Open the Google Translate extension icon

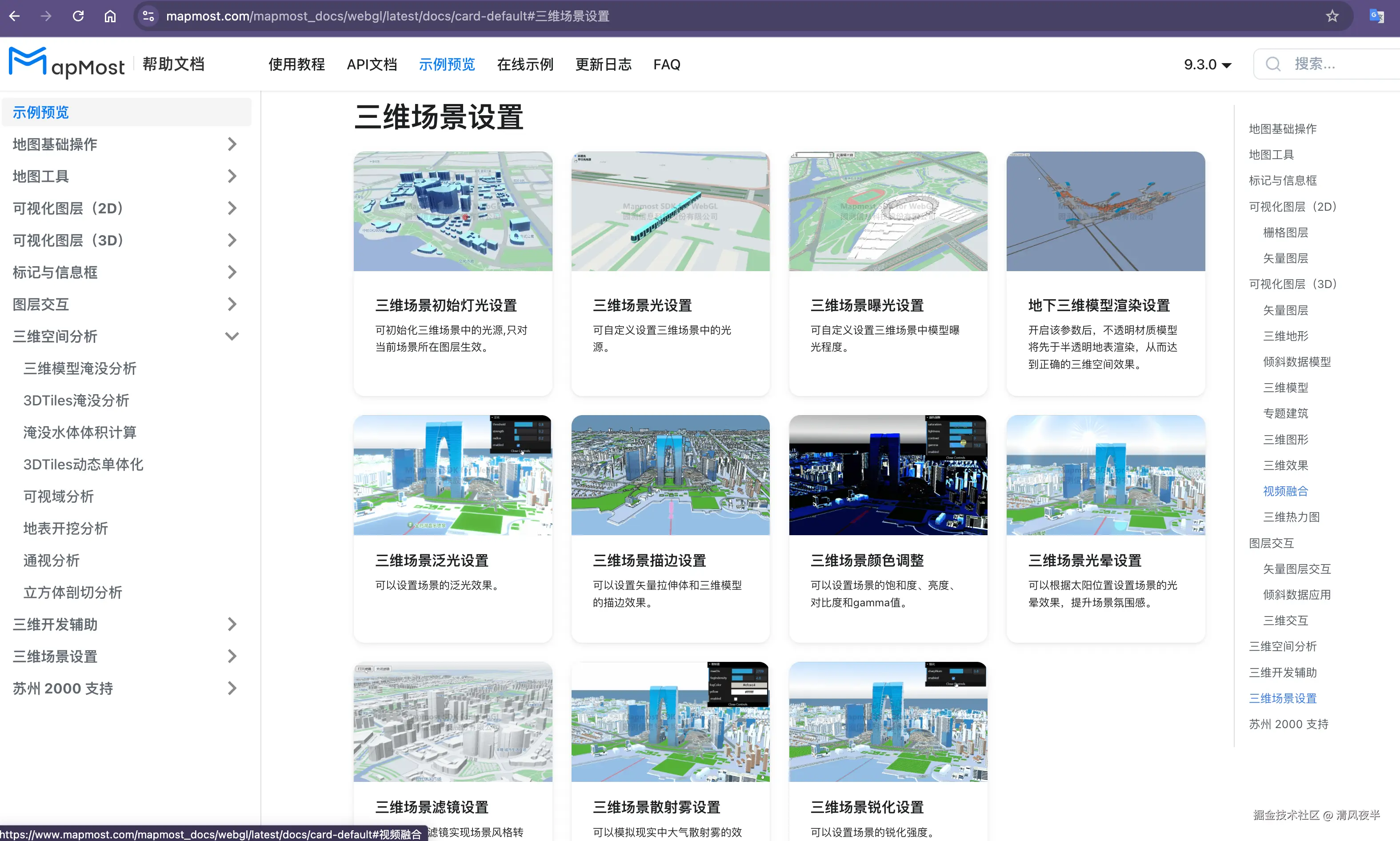click(1376, 16)
